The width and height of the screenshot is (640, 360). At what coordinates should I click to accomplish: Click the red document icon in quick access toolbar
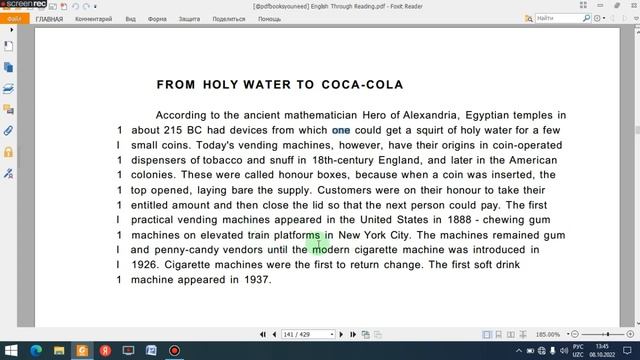point(64,6)
